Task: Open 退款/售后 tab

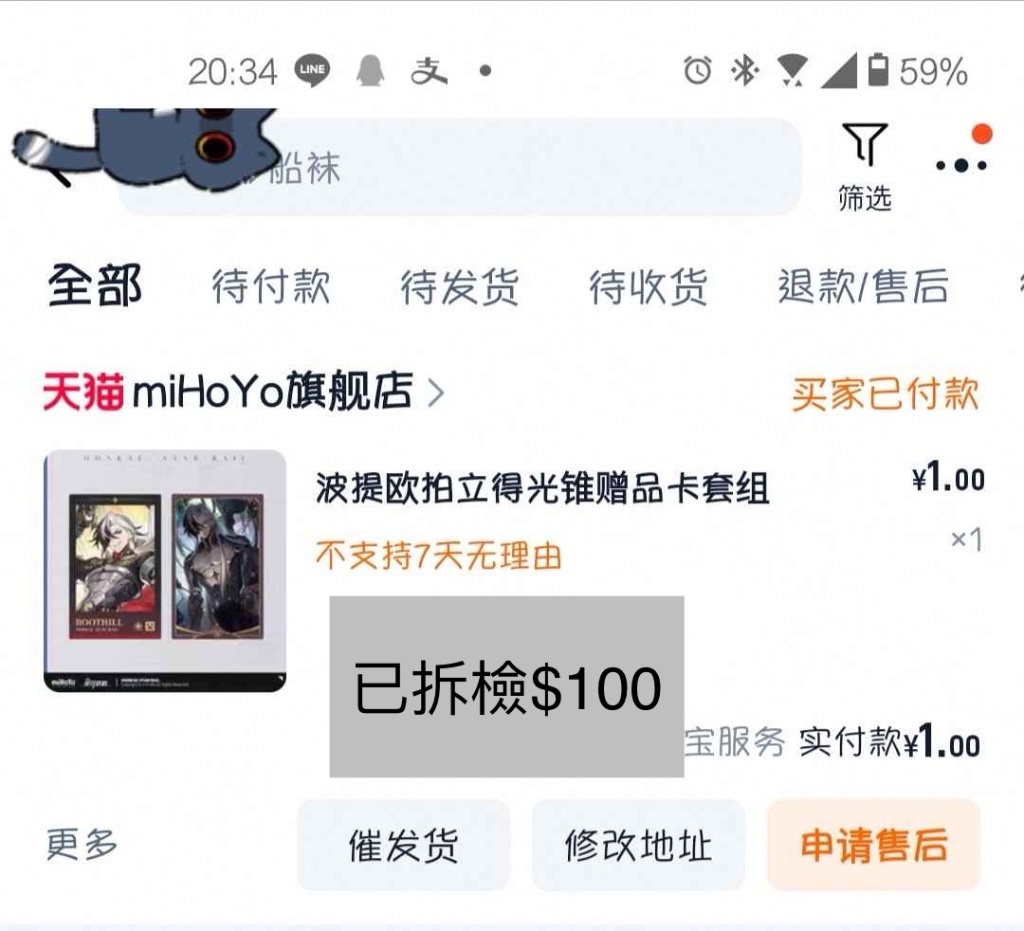Action: click(863, 287)
